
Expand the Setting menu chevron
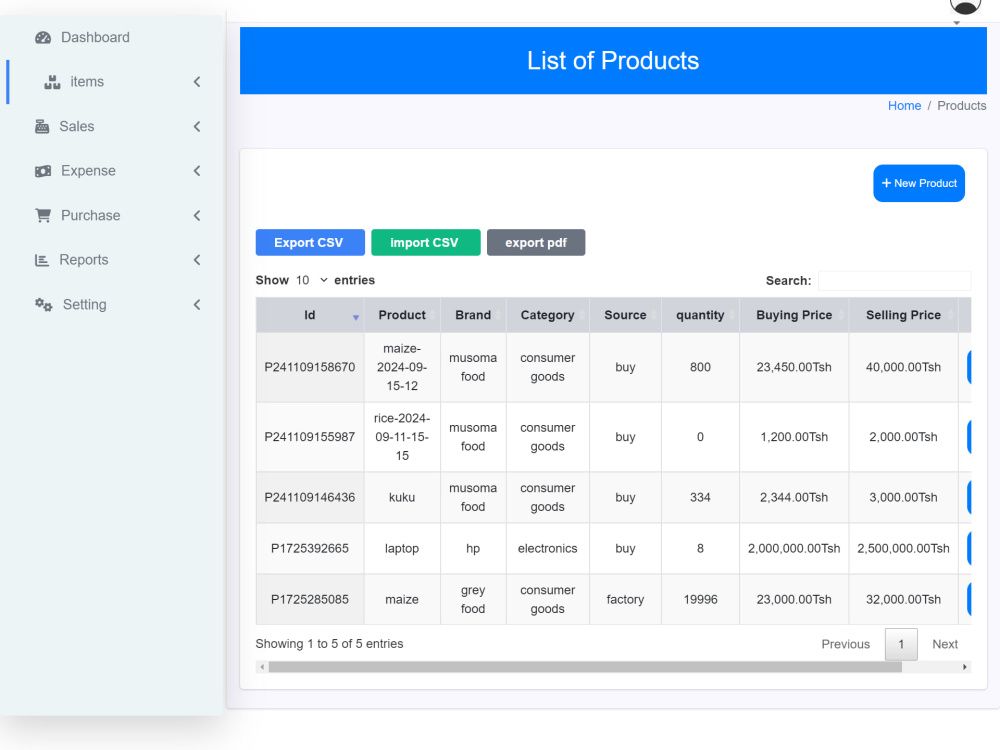tap(197, 305)
